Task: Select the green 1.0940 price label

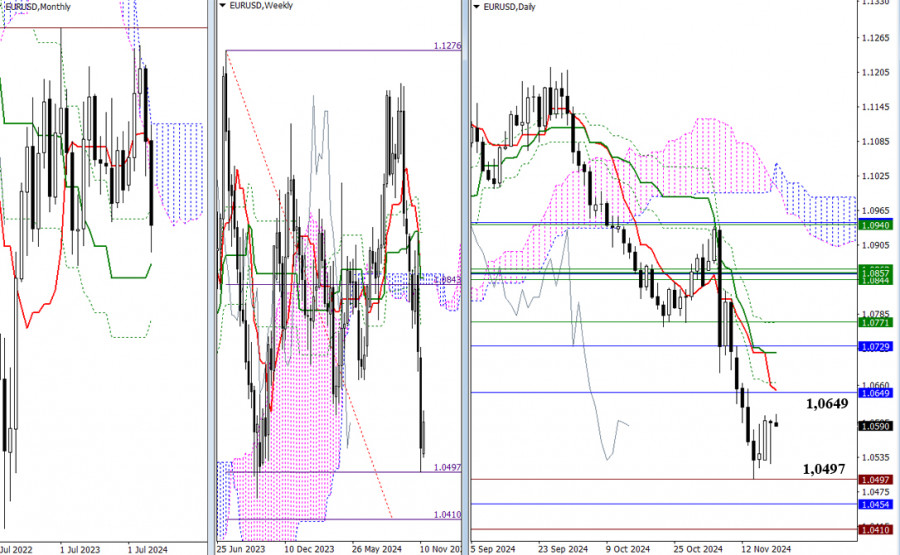Action: [875, 226]
